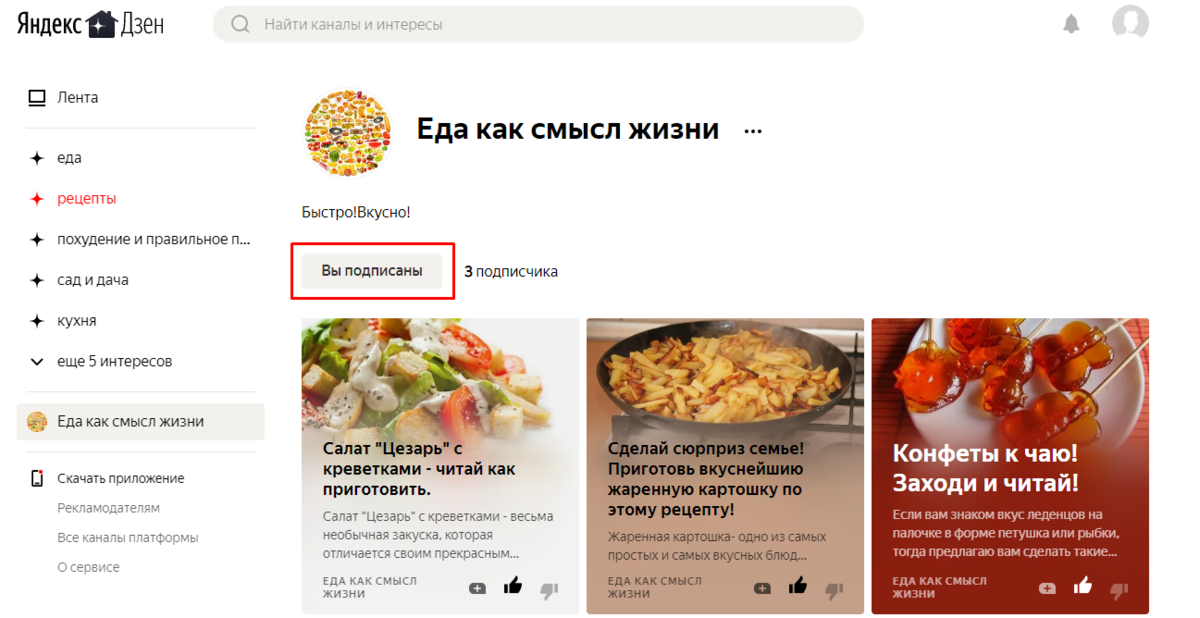
Task: Click the search magnifier icon
Action: click(240, 24)
